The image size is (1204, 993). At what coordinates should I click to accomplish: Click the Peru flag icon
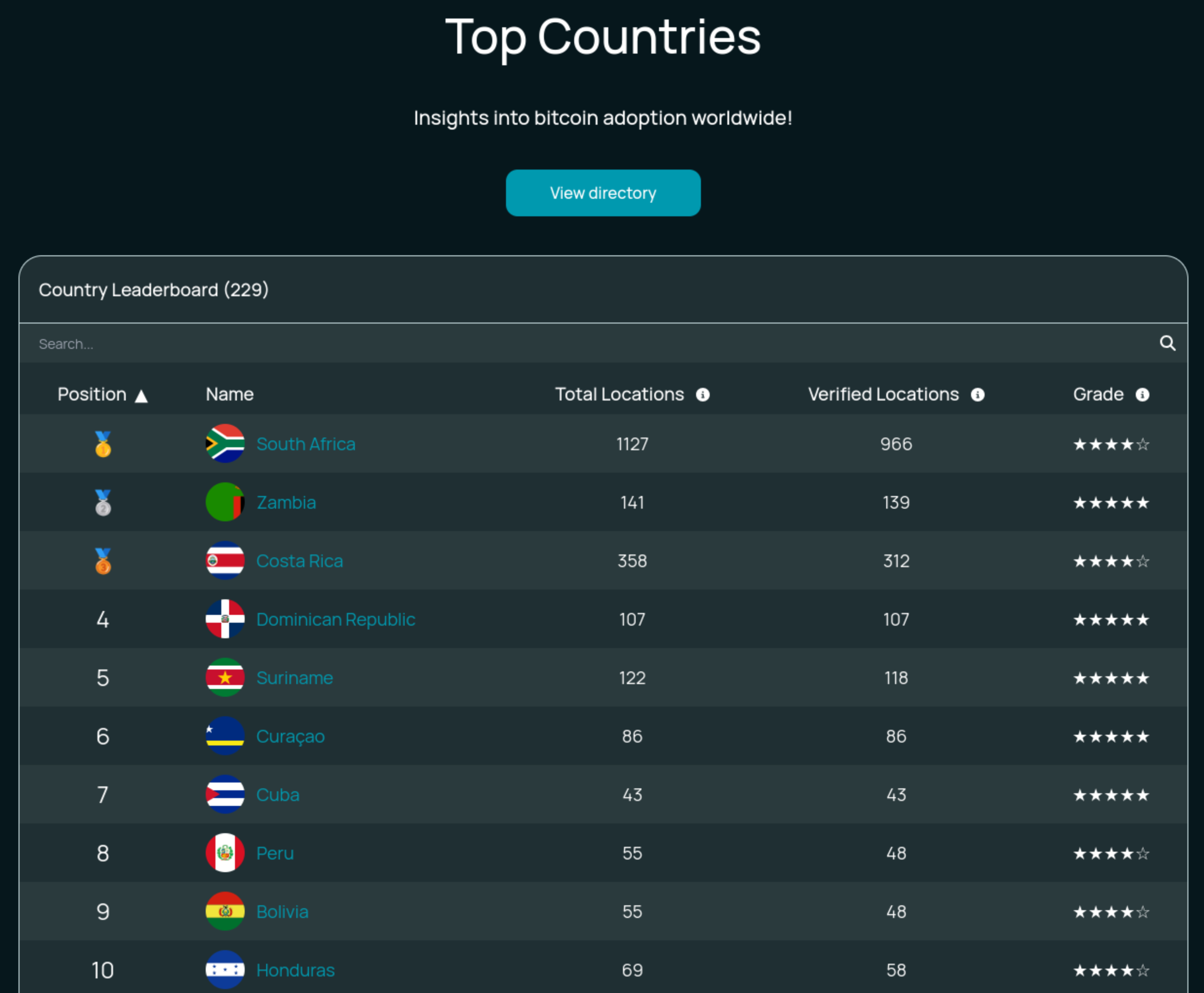click(x=225, y=852)
